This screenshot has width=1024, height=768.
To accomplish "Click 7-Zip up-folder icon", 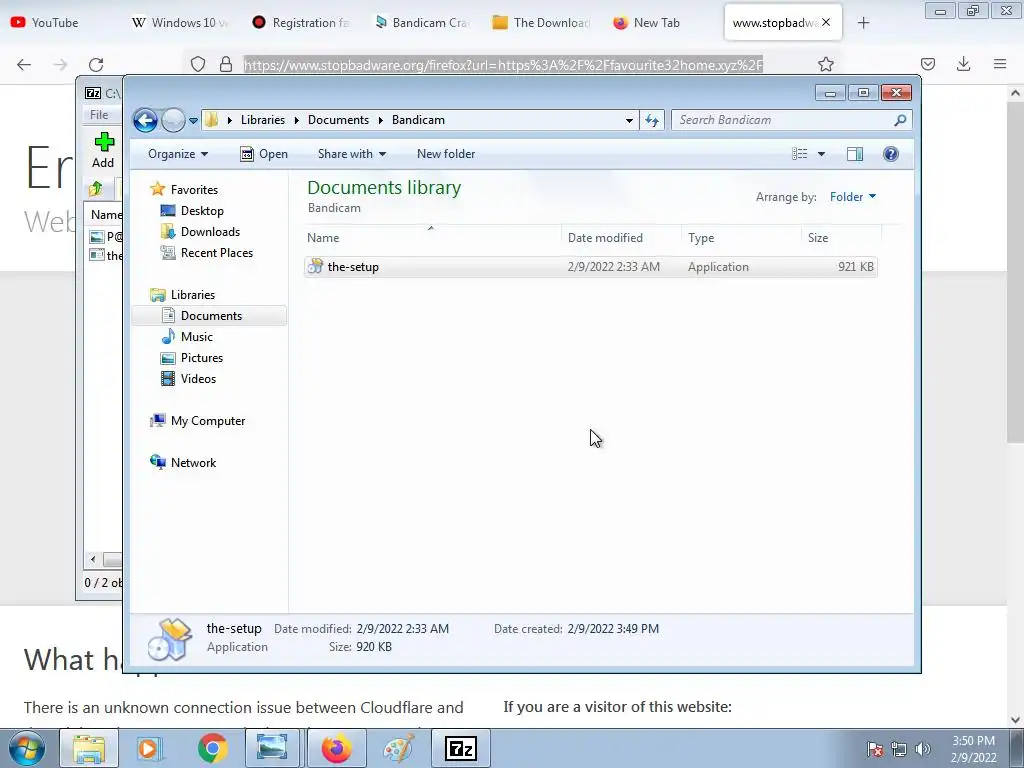I will (96, 189).
